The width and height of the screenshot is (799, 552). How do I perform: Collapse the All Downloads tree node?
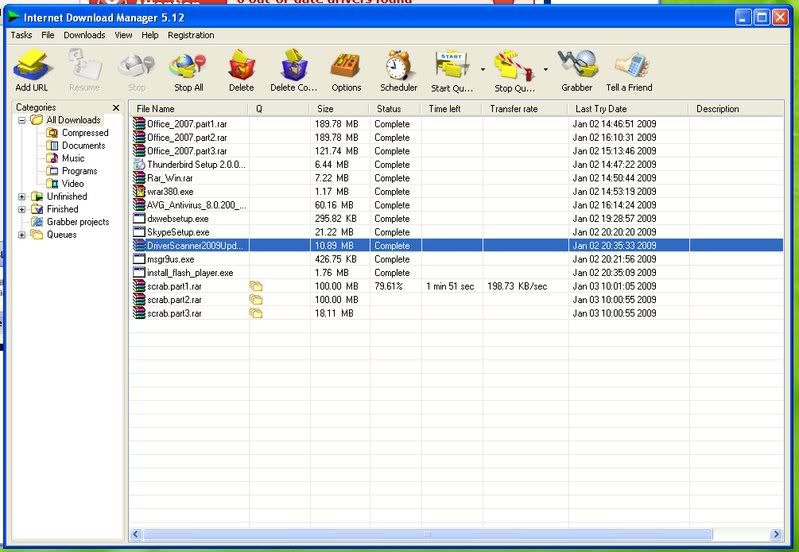click(22, 120)
